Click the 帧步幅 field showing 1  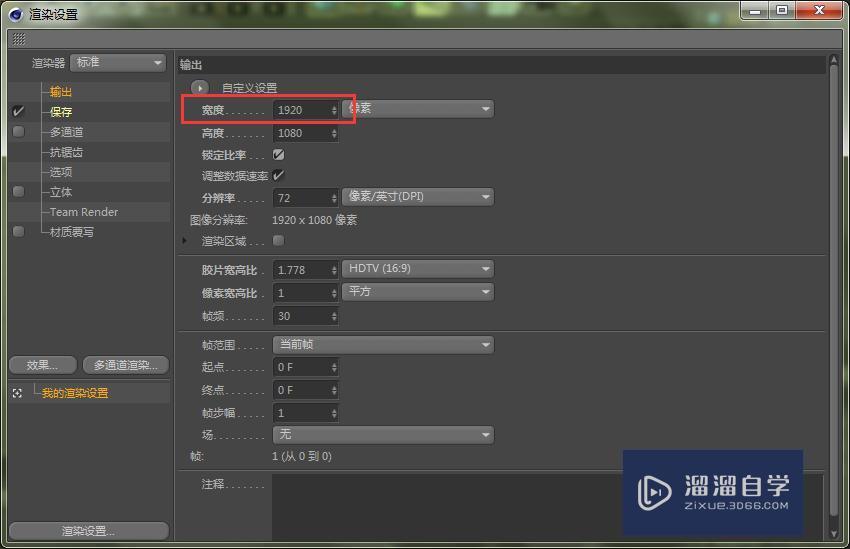[x=301, y=414]
